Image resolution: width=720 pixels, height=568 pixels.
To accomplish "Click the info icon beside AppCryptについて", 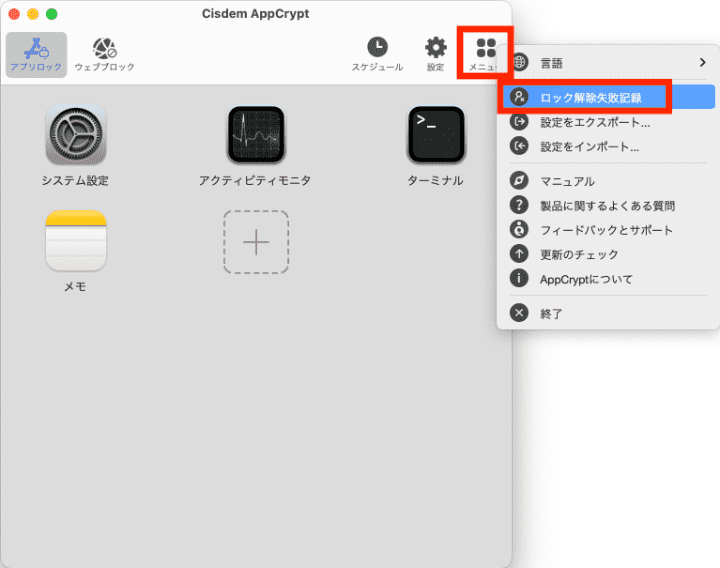I will (519, 278).
